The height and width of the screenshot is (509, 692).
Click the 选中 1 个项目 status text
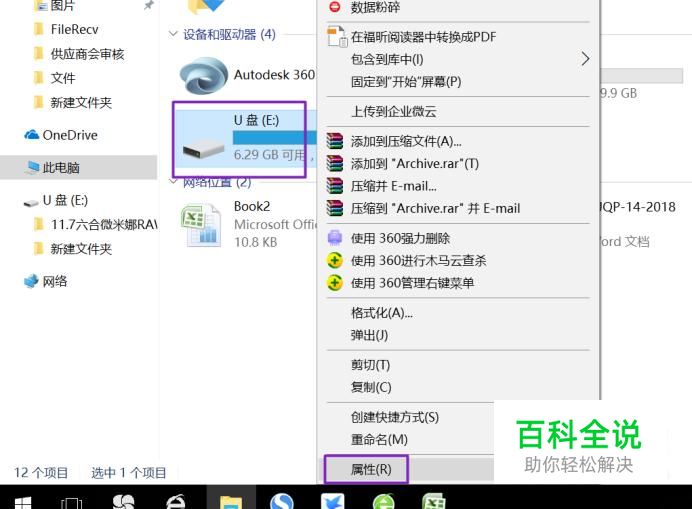pos(128,473)
